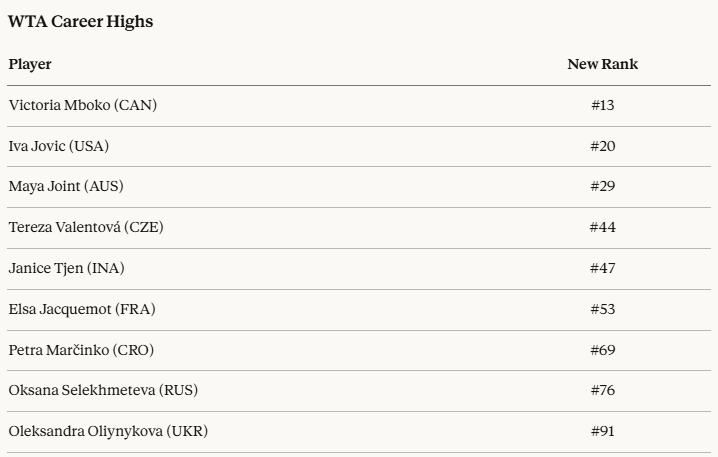
Task: Click Oleksandra Oliynykova (UKR) name
Action: point(108,431)
